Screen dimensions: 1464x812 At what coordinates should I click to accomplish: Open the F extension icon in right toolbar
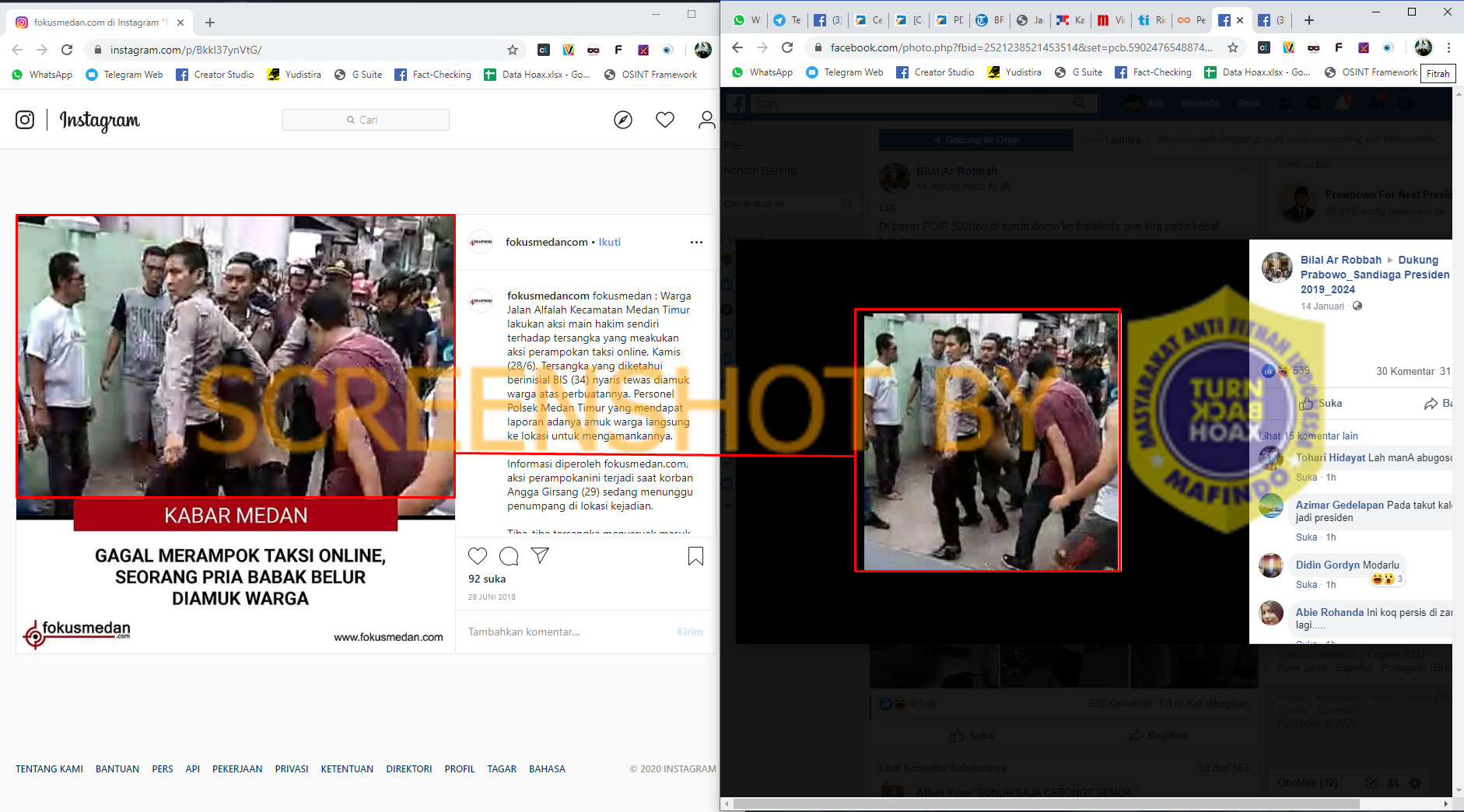[x=1338, y=47]
